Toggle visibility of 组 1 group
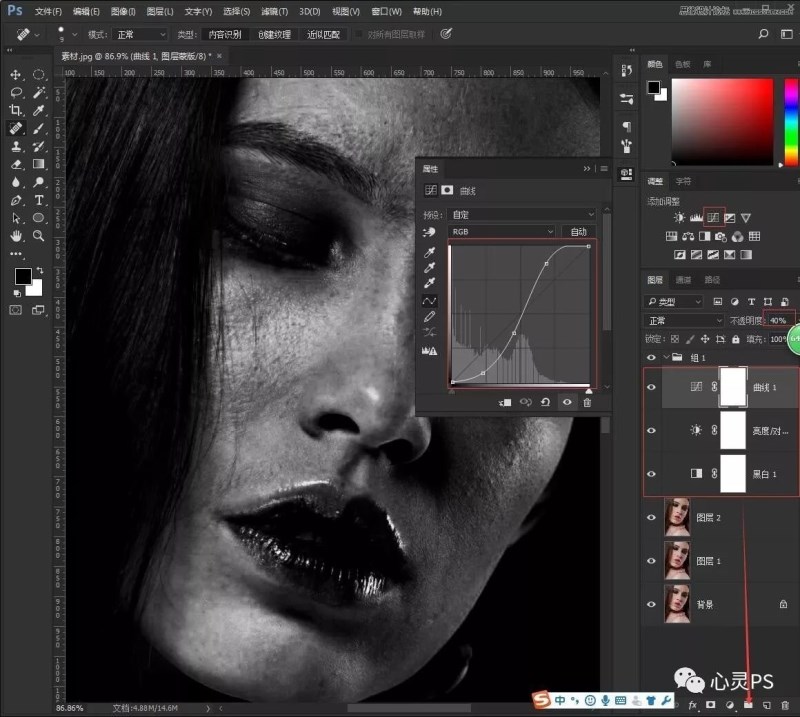 (x=651, y=357)
